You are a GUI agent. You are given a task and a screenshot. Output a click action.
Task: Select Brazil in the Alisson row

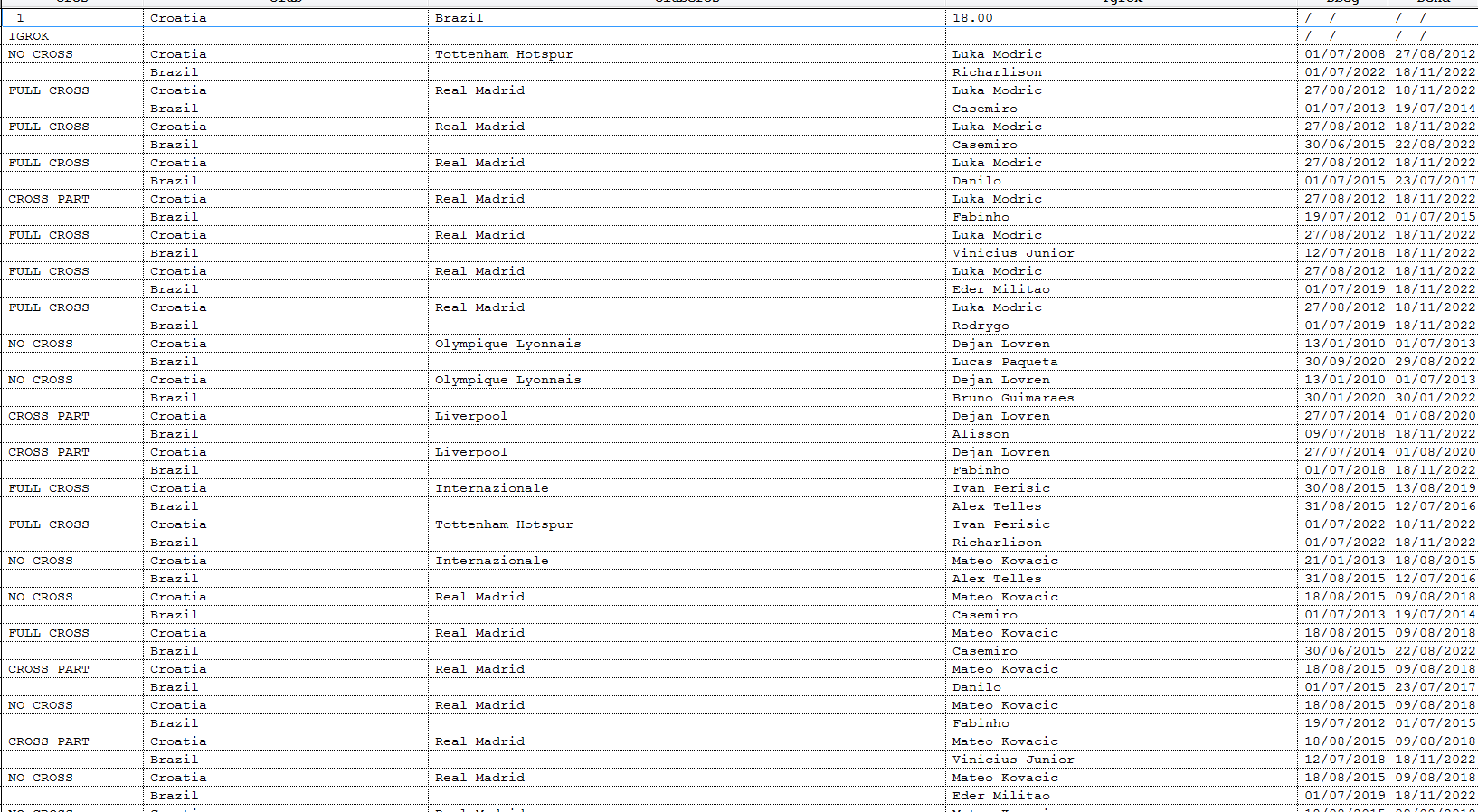coord(174,434)
